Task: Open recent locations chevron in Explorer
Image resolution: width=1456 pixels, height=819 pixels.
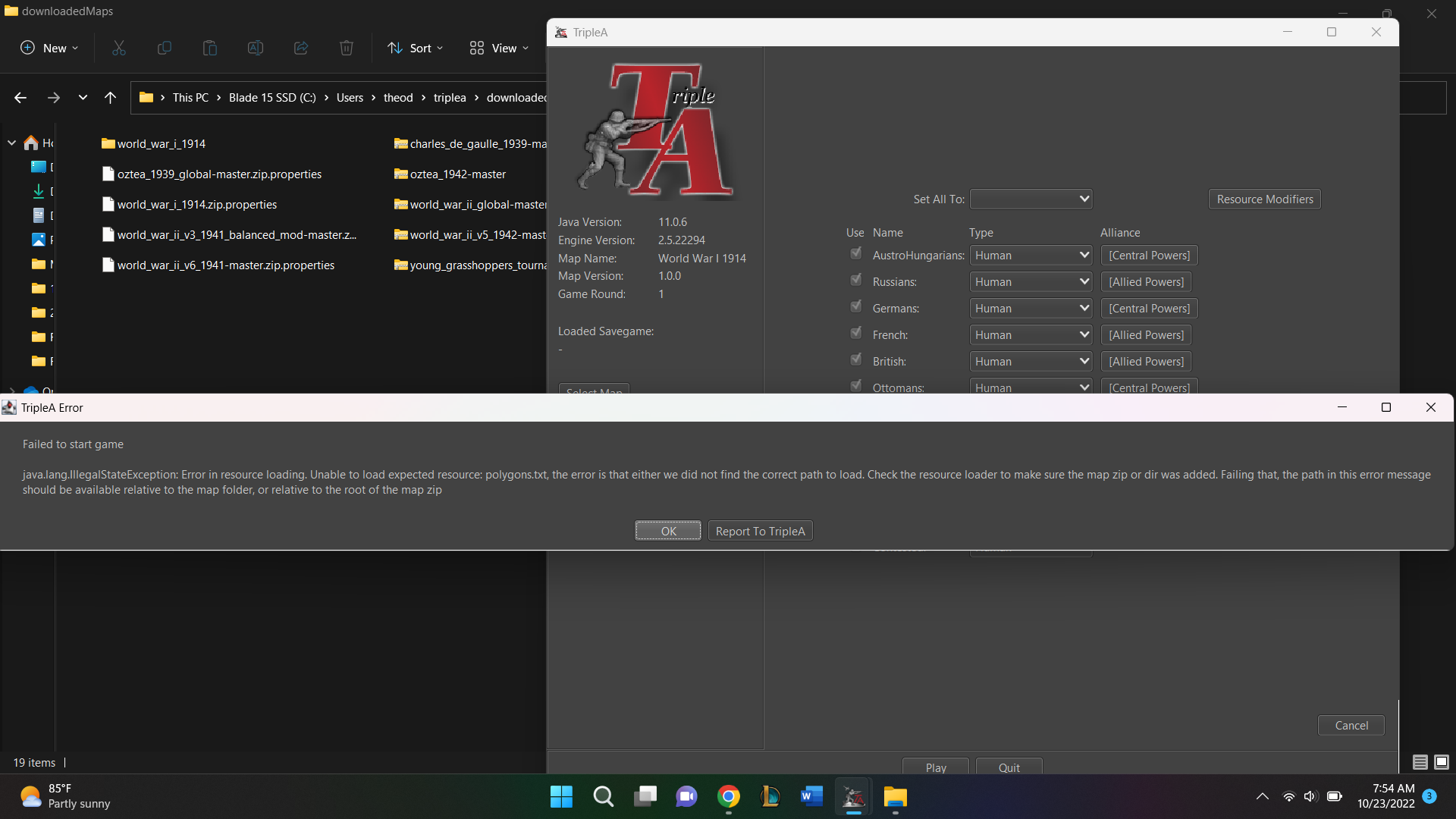Action: [x=83, y=97]
